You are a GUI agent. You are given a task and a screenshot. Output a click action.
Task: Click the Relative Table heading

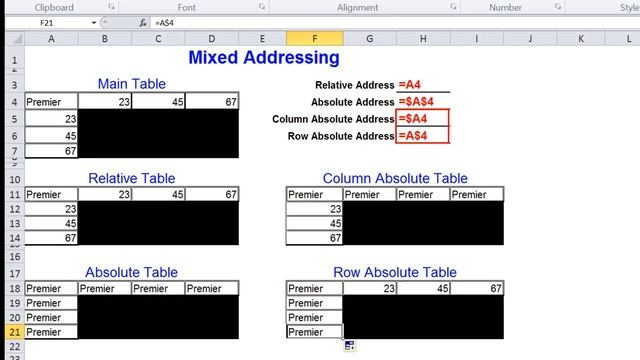click(131, 178)
